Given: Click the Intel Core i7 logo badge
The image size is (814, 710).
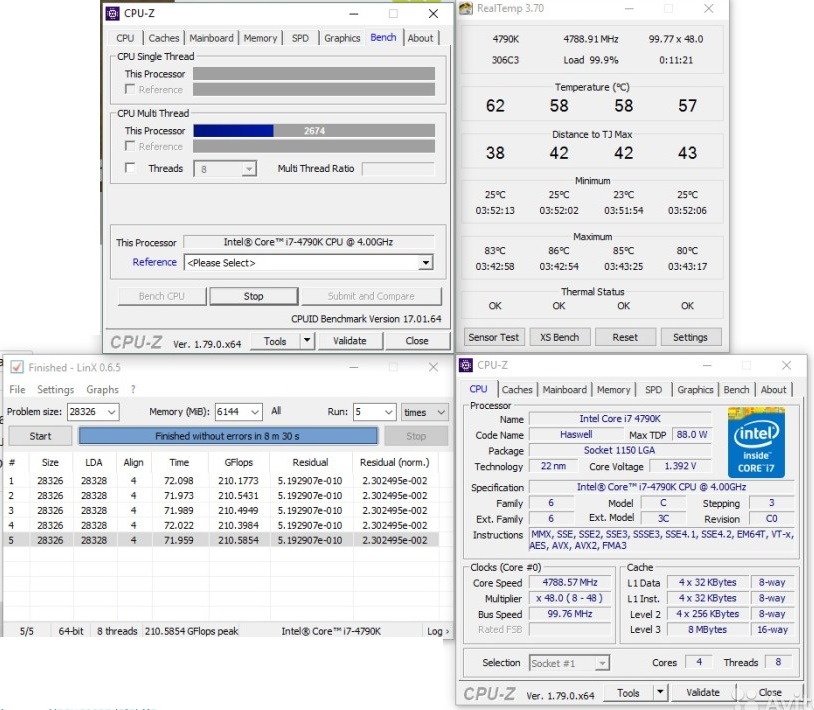Looking at the screenshot, I should (x=756, y=443).
